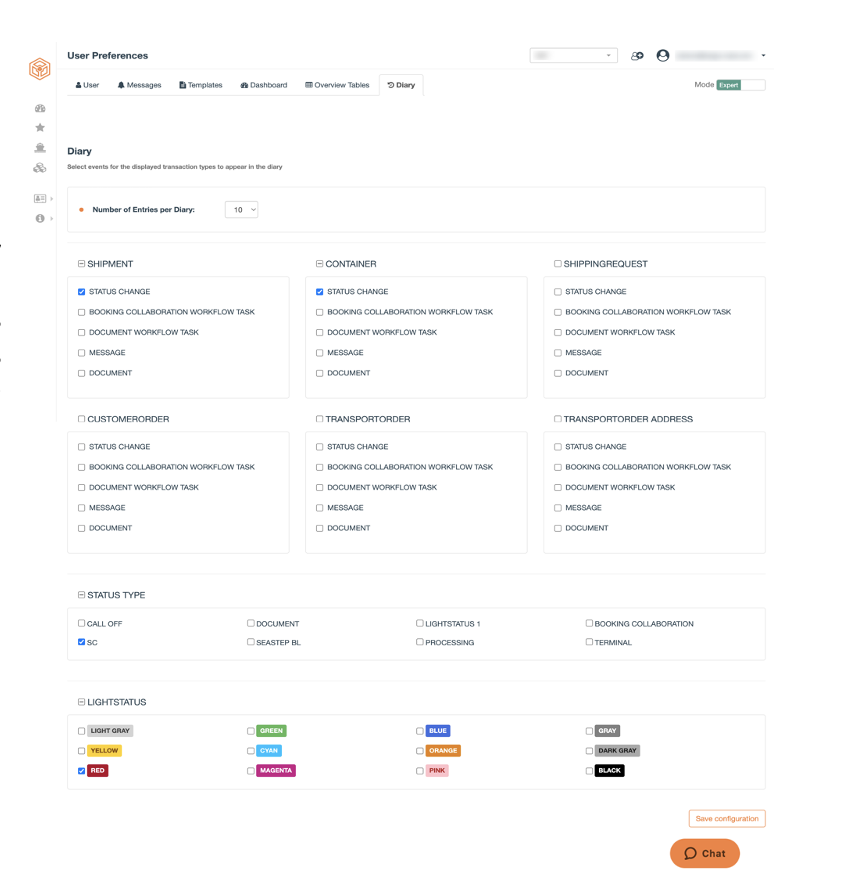Uncheck the RED lightstatus checkbox
Screen dimensions: 848x882
point(82,771)
